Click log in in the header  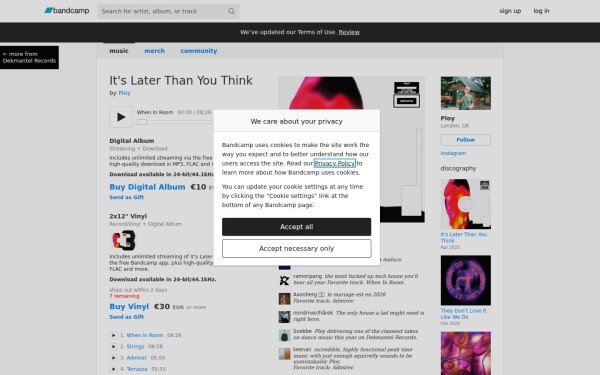[x=541, y=11]
